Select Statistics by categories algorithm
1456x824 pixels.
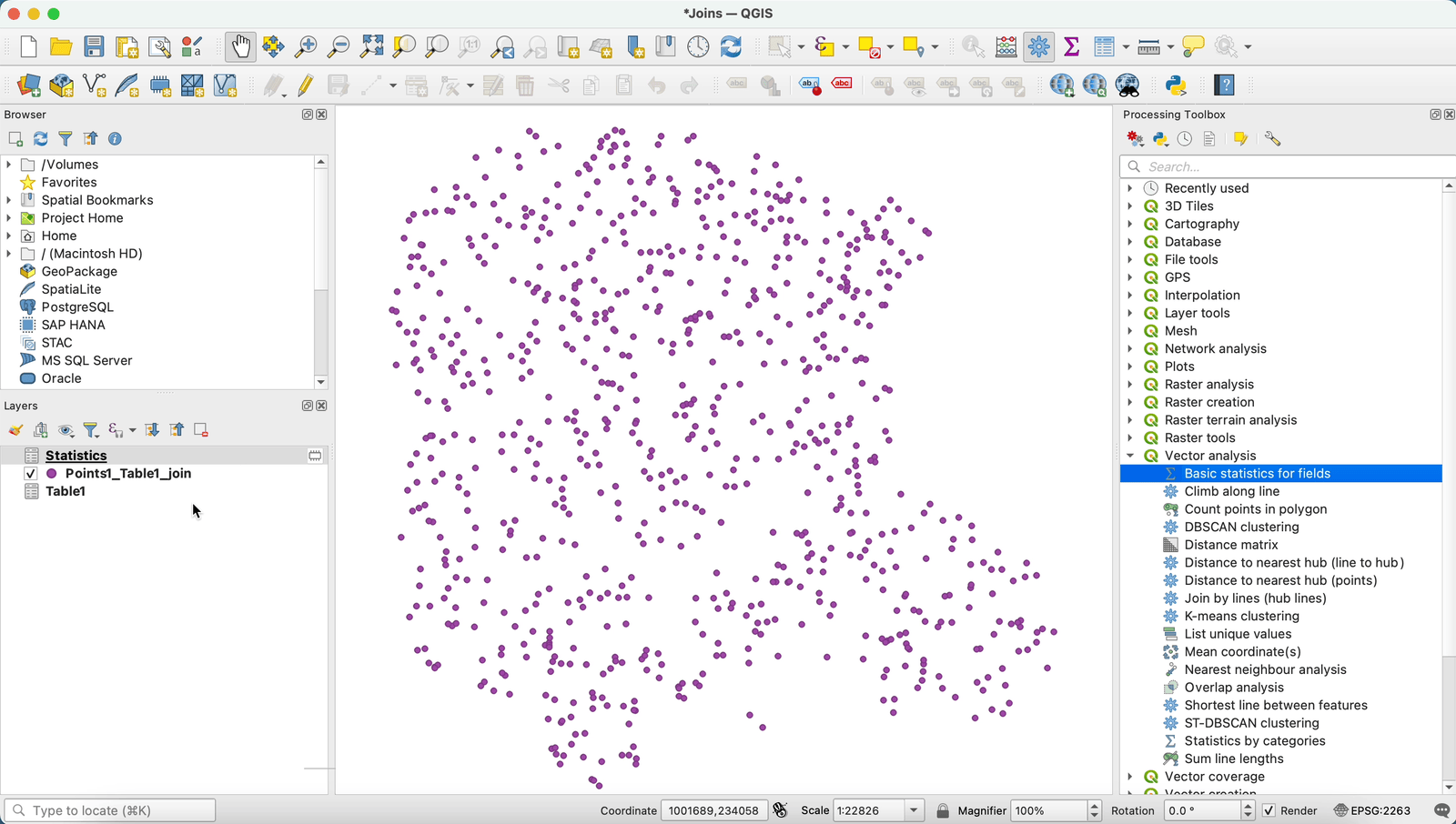(1255, 741)
